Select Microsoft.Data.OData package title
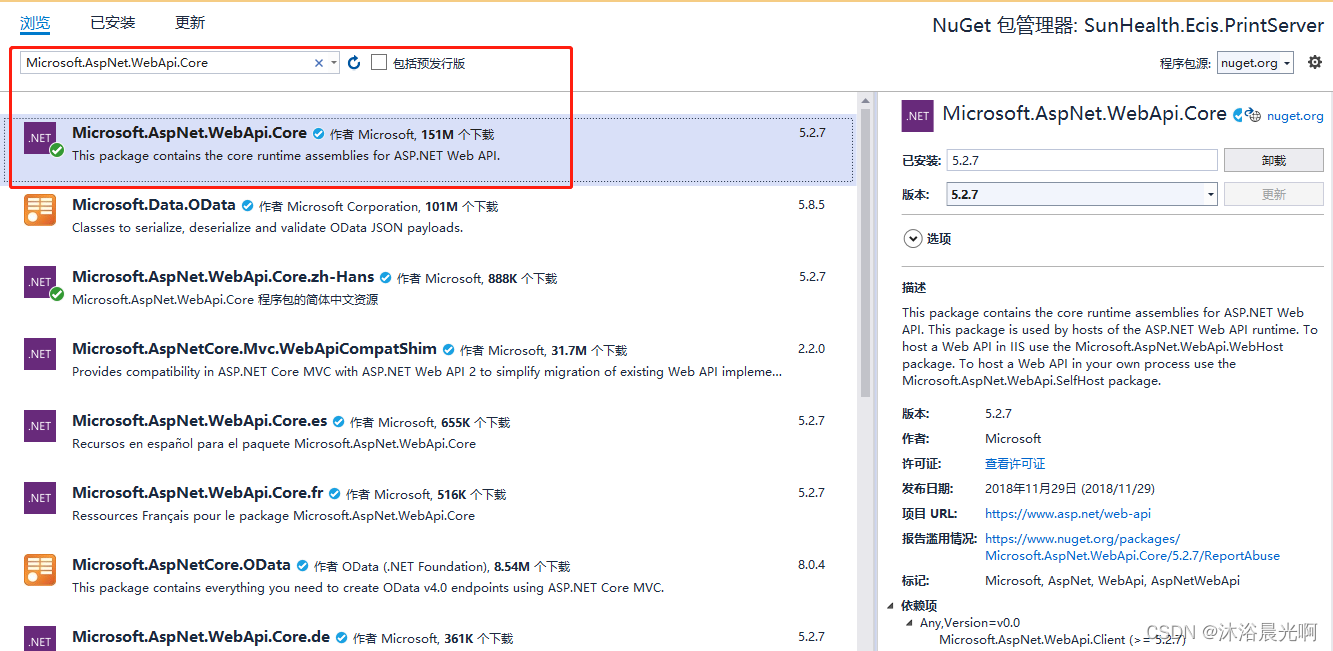The height and width of the screenshot is (651, 1333). point(154,205)
